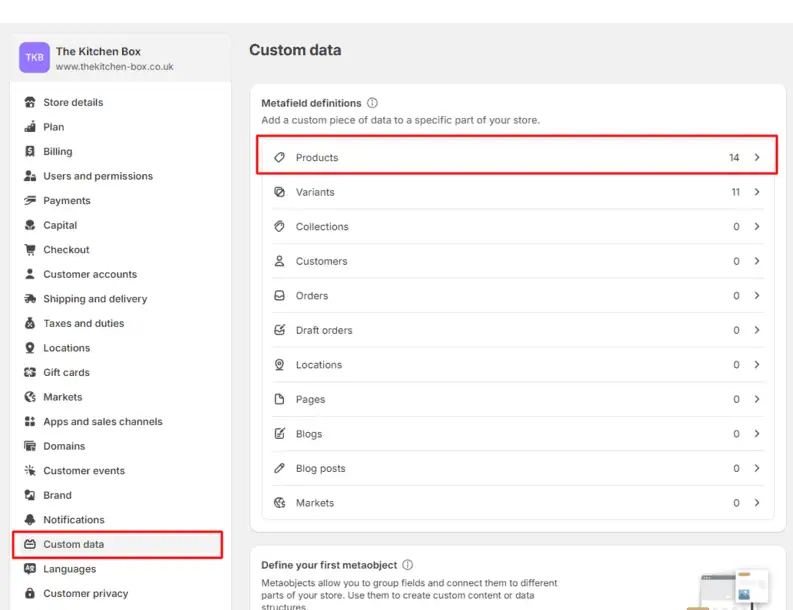Image resolution: width=793 pixels, height=610 pixels.
Task: Click the Billing dollar icon
Action: [30, 151]
